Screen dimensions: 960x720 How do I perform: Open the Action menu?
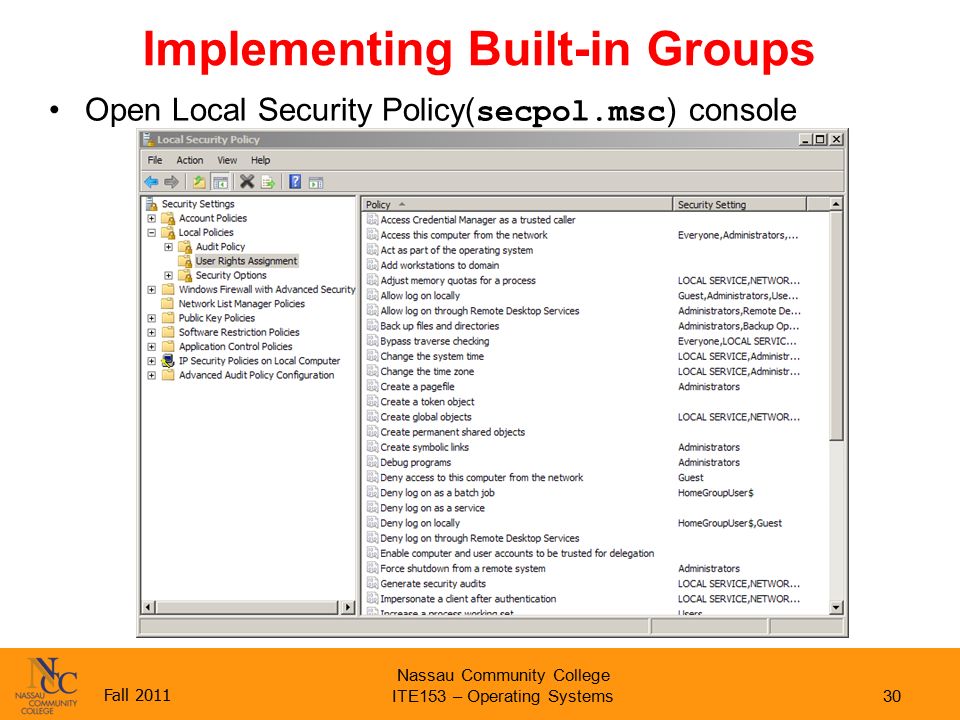point(190,160)
